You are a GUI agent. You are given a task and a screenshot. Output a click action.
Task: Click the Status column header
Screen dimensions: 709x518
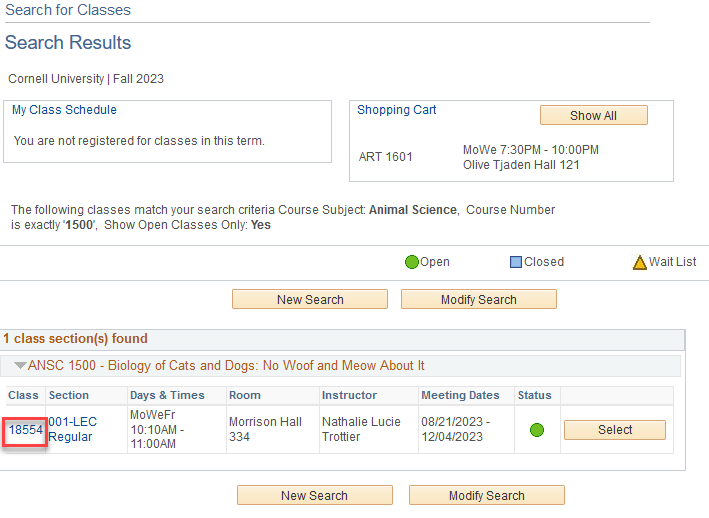click(x=534, y=396)
